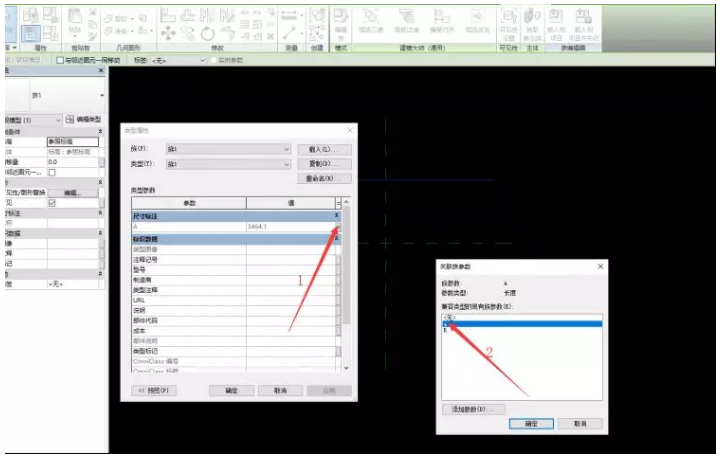Select the Move tool in the Modify panel
The image size is (722, 458).
tap(168, 33)
